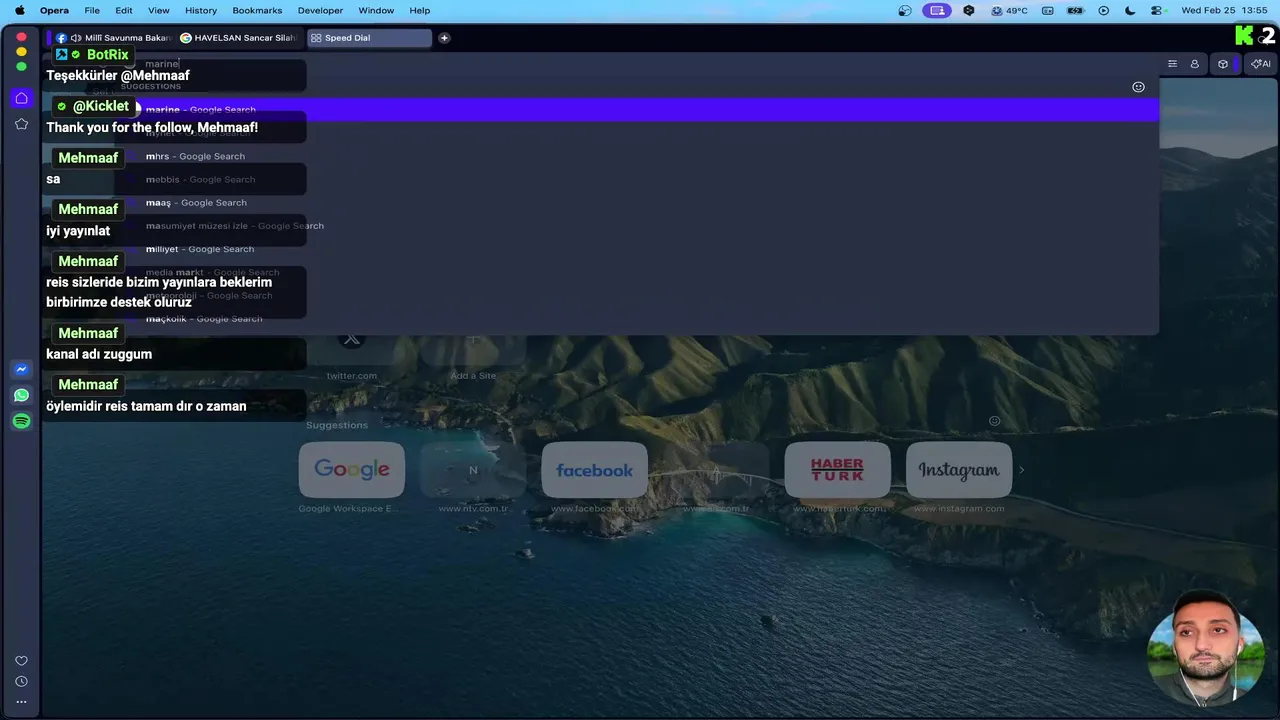
Task: Choose the 'mhrs - Google Search' suggestion
Action: tap(637, 156)
